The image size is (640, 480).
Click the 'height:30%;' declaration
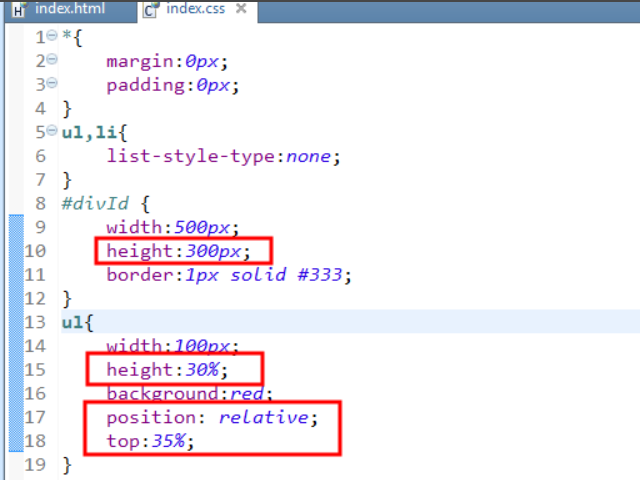167,370
